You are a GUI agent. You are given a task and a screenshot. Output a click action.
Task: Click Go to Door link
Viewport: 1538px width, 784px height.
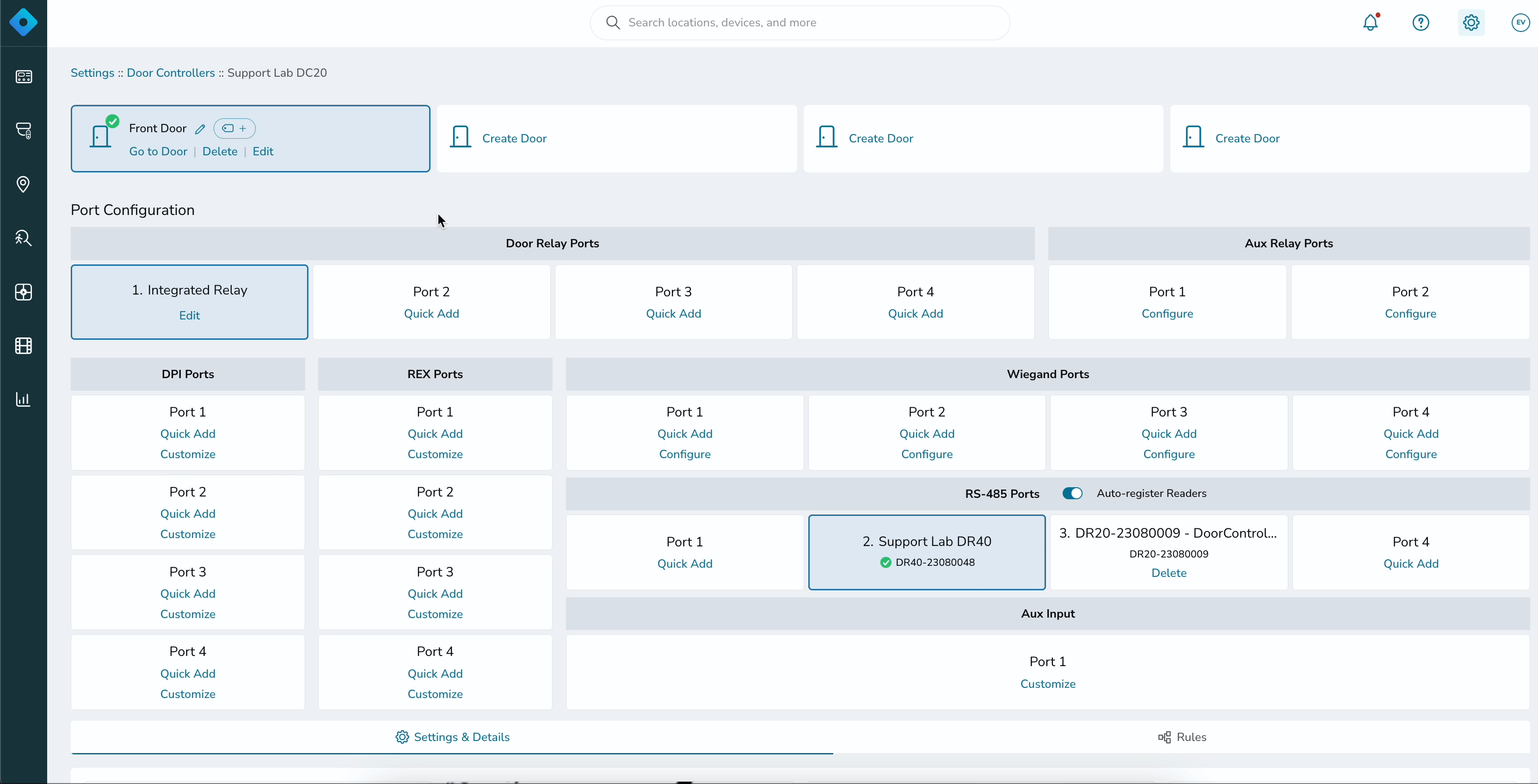point(158,152)
